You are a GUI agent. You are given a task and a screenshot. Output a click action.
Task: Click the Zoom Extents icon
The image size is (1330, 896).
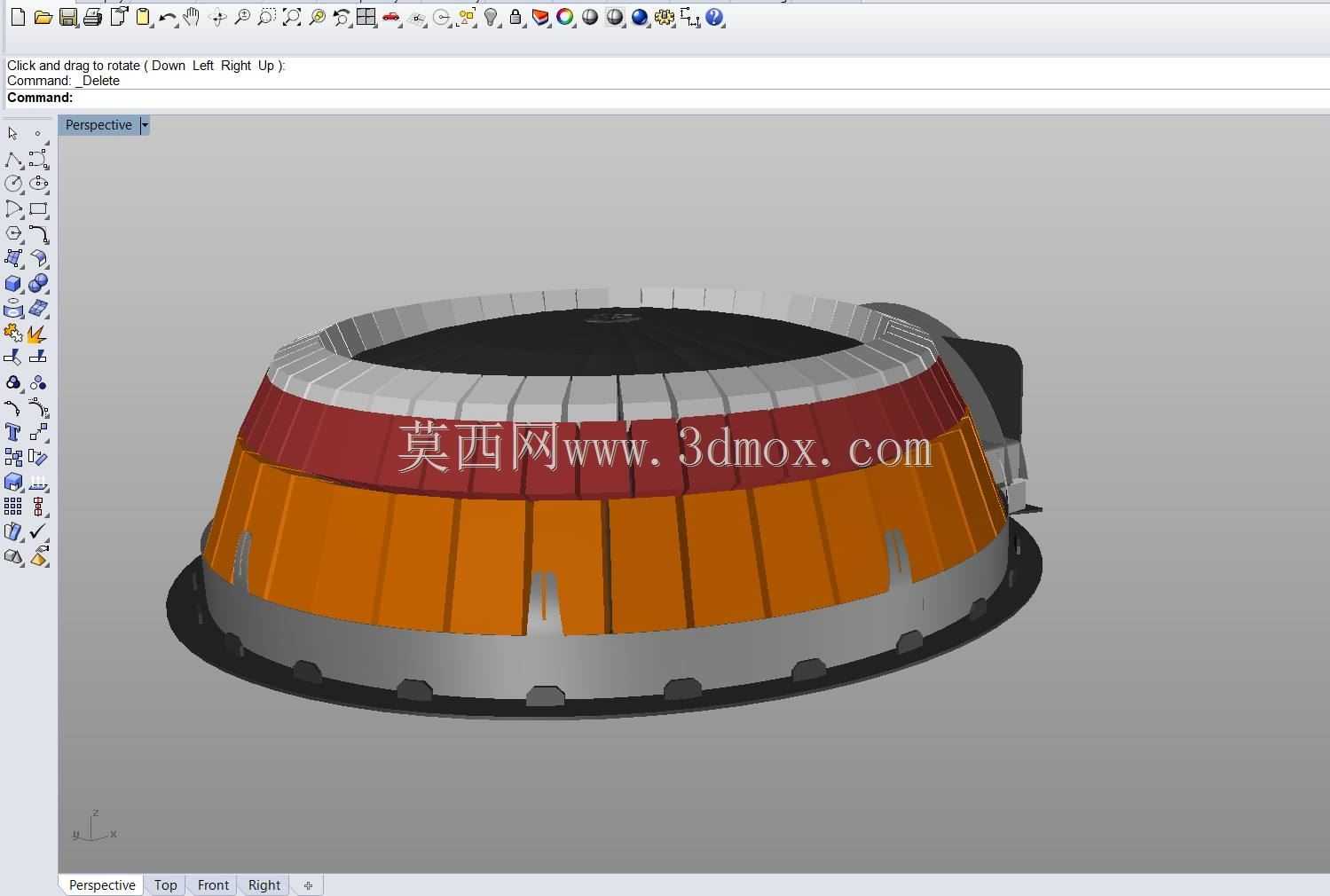pos(291,17)
